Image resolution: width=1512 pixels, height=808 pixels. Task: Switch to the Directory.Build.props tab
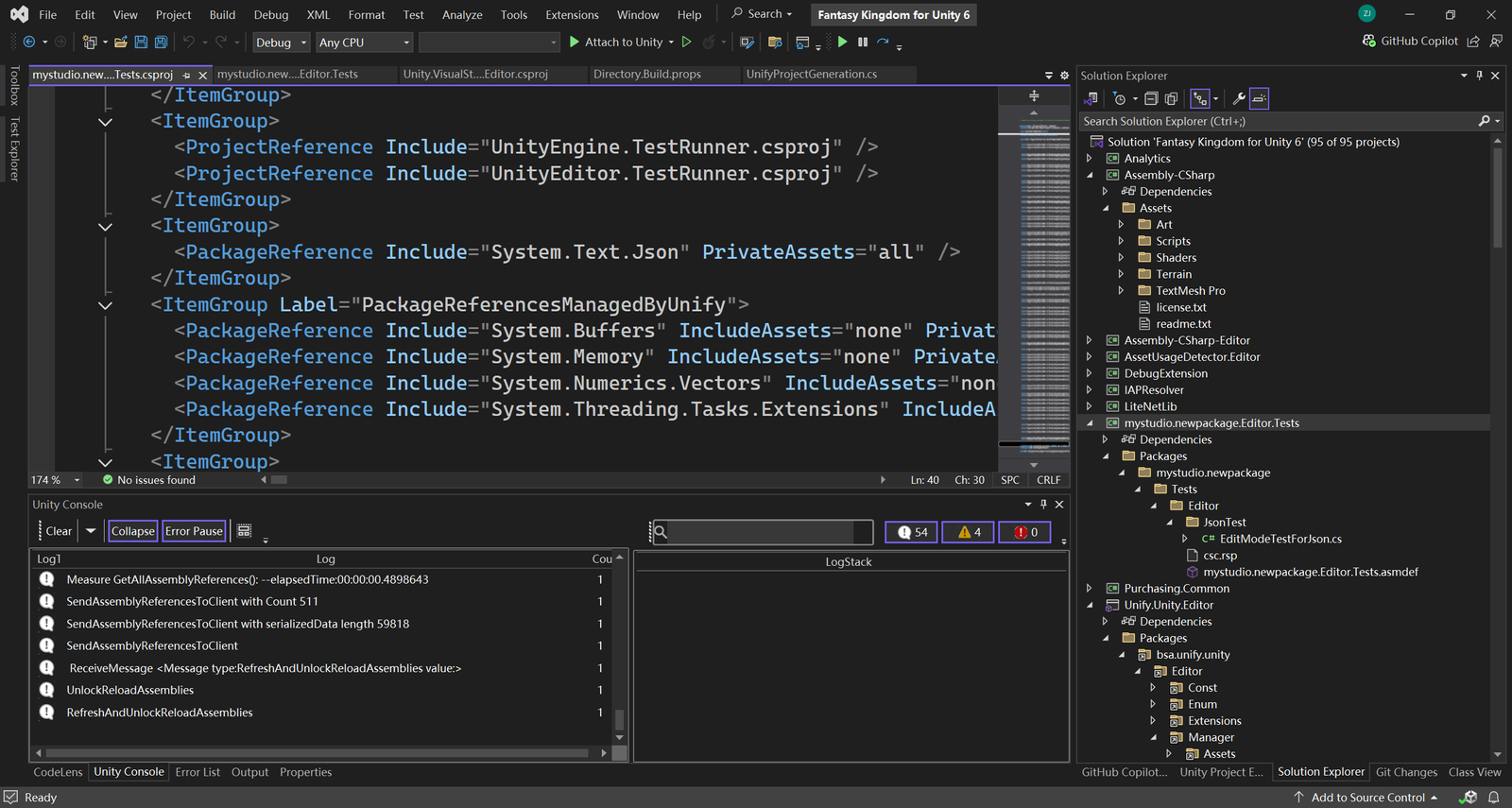click(647, 75)
